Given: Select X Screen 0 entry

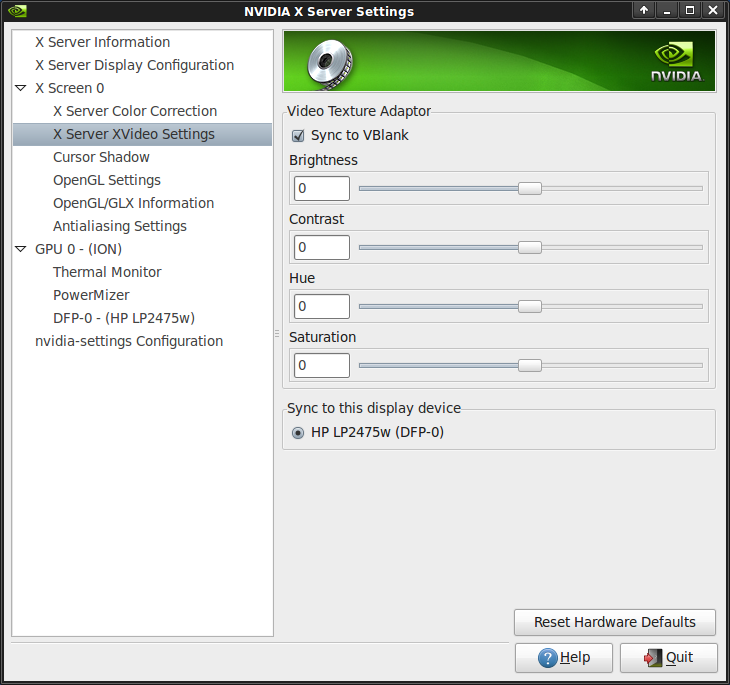Looking at the screenshot, I should click(x=70, y=88).
